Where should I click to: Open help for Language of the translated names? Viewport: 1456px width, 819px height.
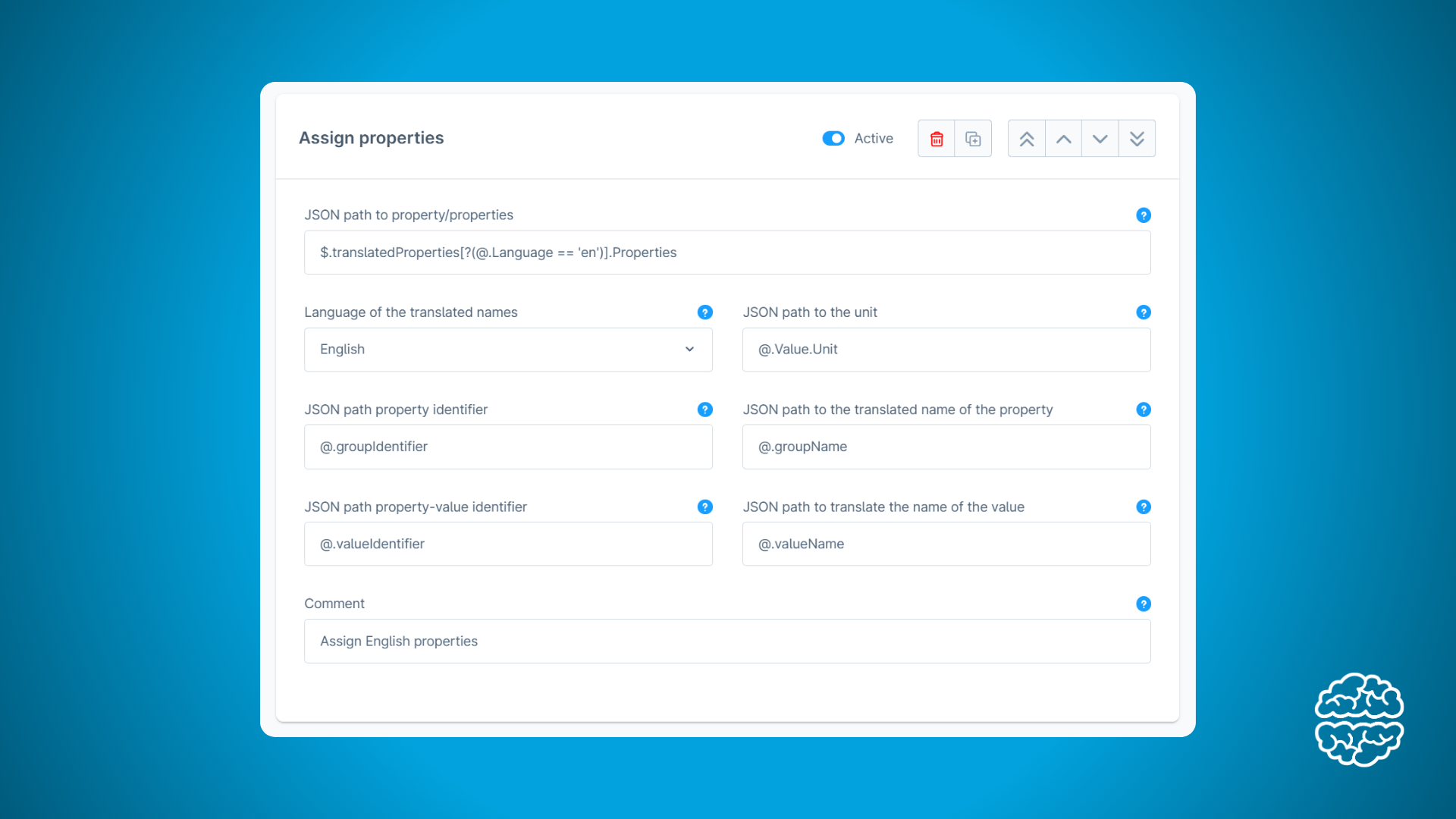[705, 312]
